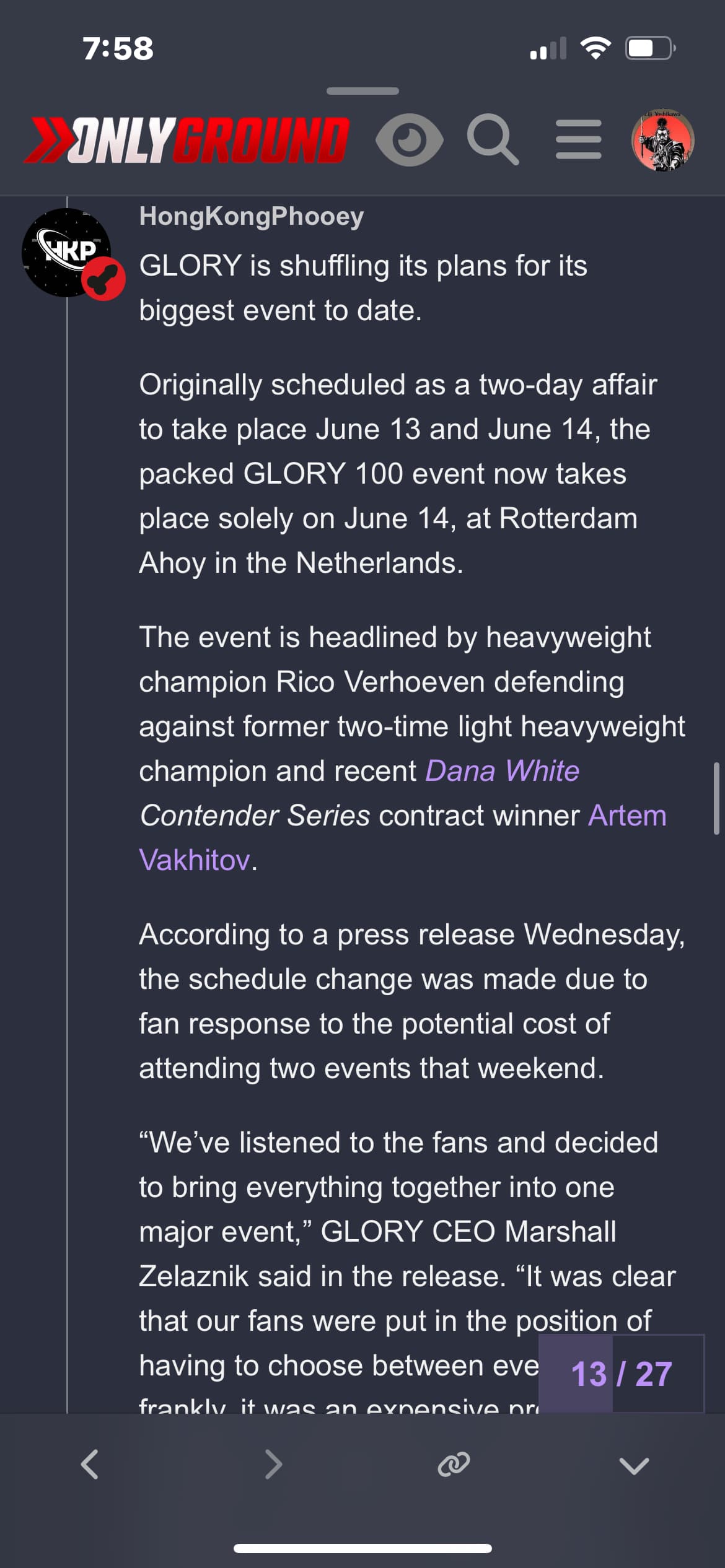
Task: Tap the Wi-Fi status icon
Action: click(595, 48)
